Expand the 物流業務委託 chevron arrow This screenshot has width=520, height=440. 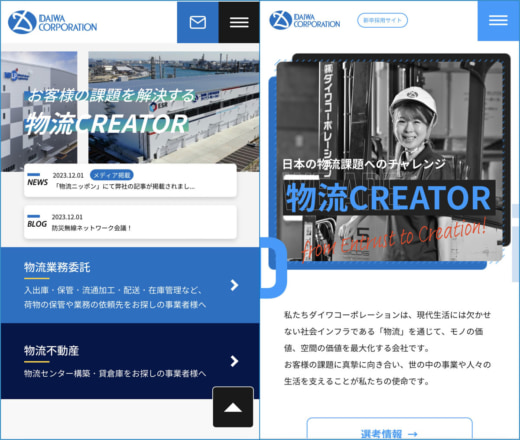pyautogui.click(x=234, y=285)
